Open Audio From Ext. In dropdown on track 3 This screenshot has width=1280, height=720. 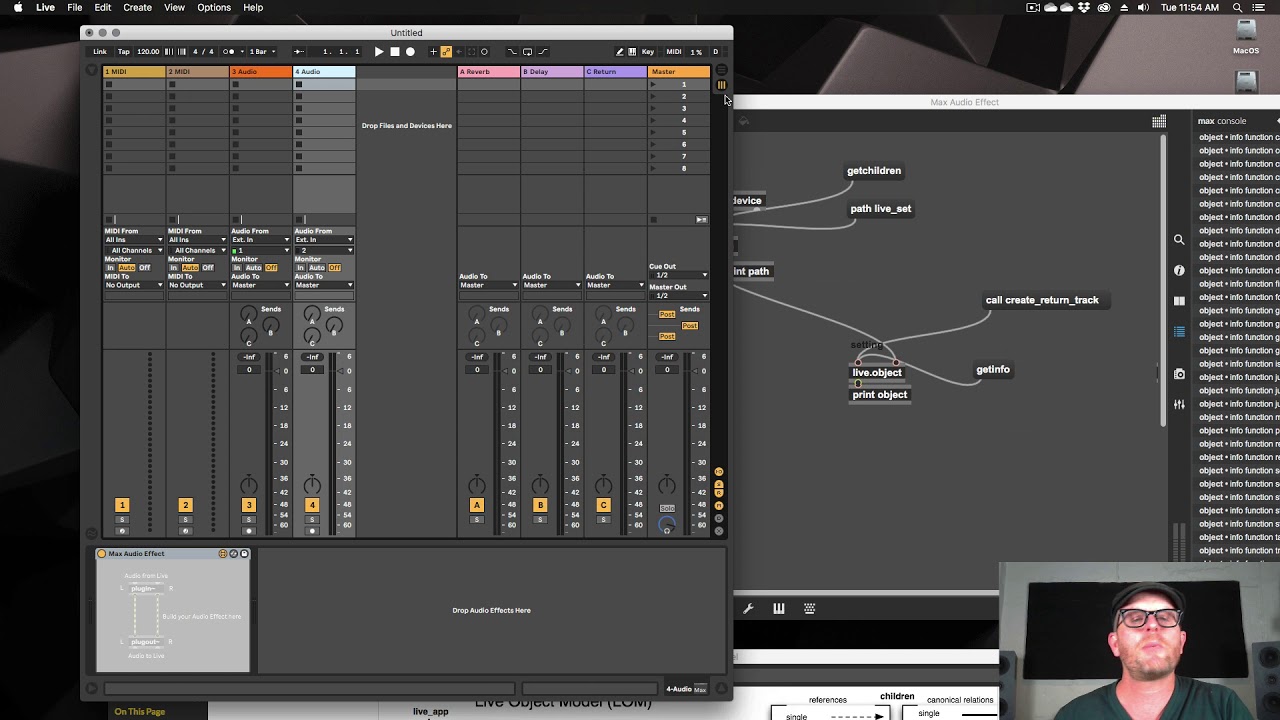tap(260, 240)
